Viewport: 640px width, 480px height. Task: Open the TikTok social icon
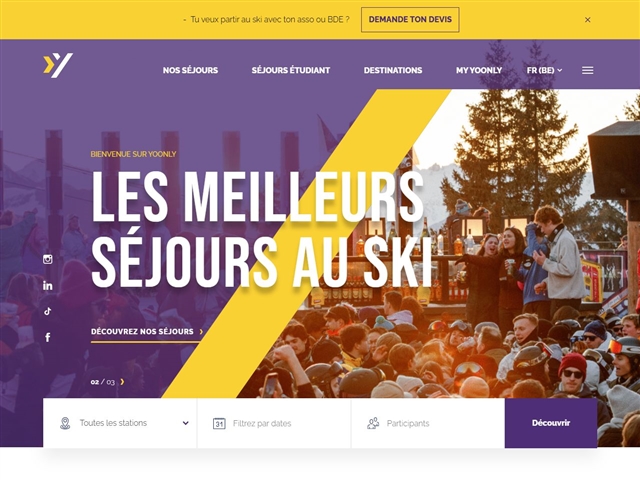(48, 311)
